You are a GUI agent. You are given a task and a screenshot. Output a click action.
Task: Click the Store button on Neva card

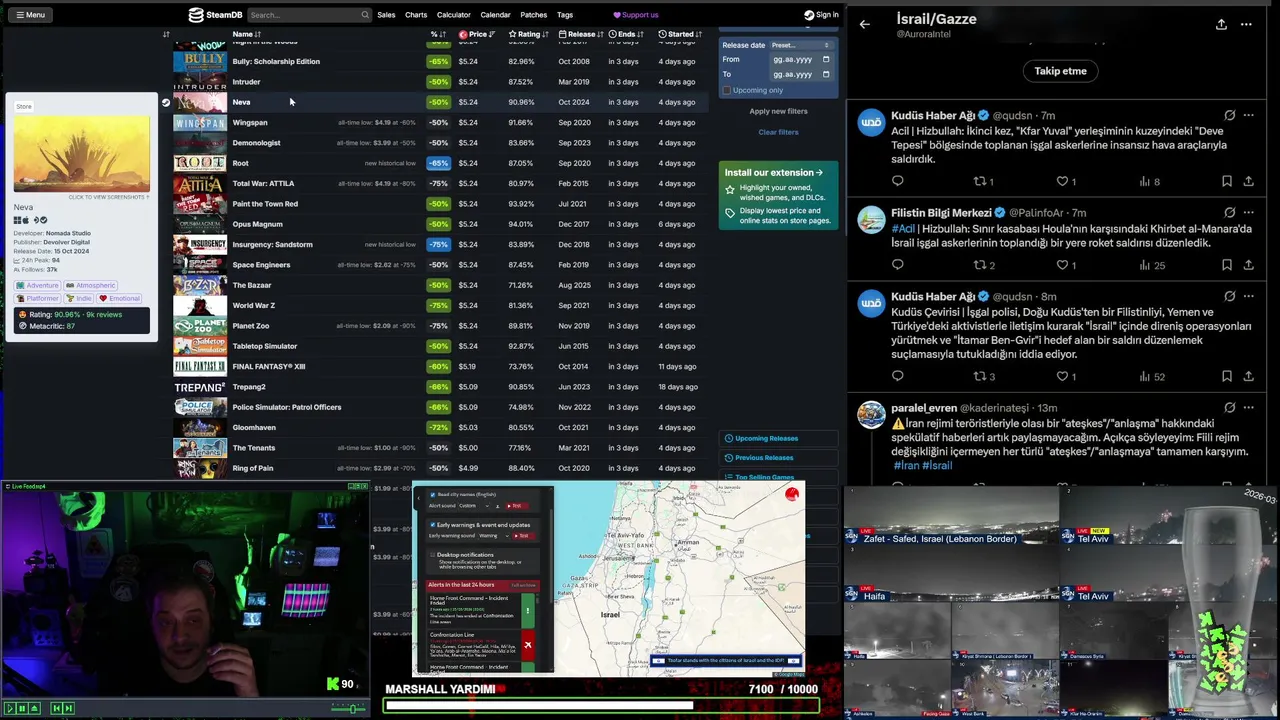pos(24,106)
